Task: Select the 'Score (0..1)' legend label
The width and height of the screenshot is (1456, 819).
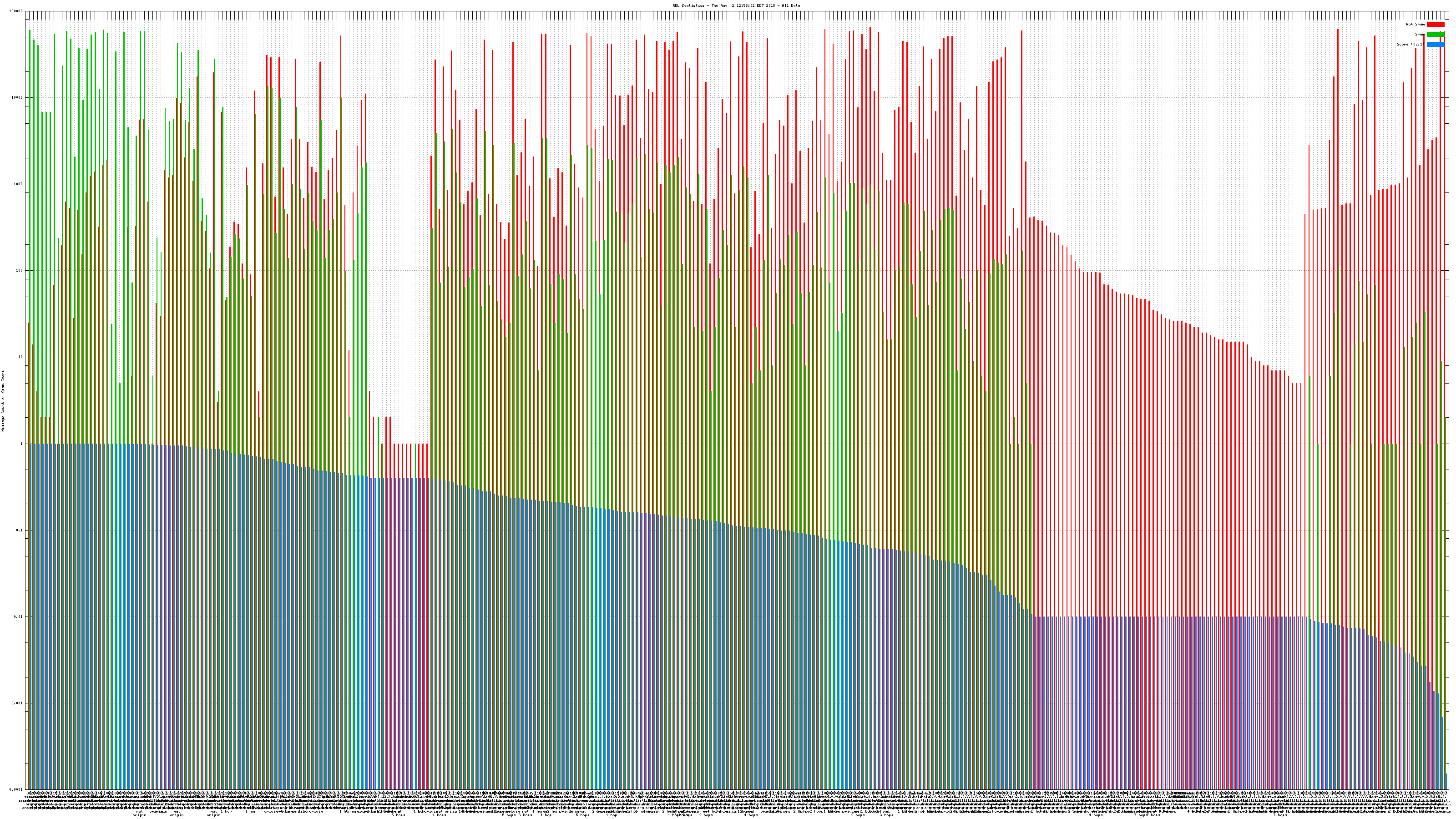Action: point(1410,44)
